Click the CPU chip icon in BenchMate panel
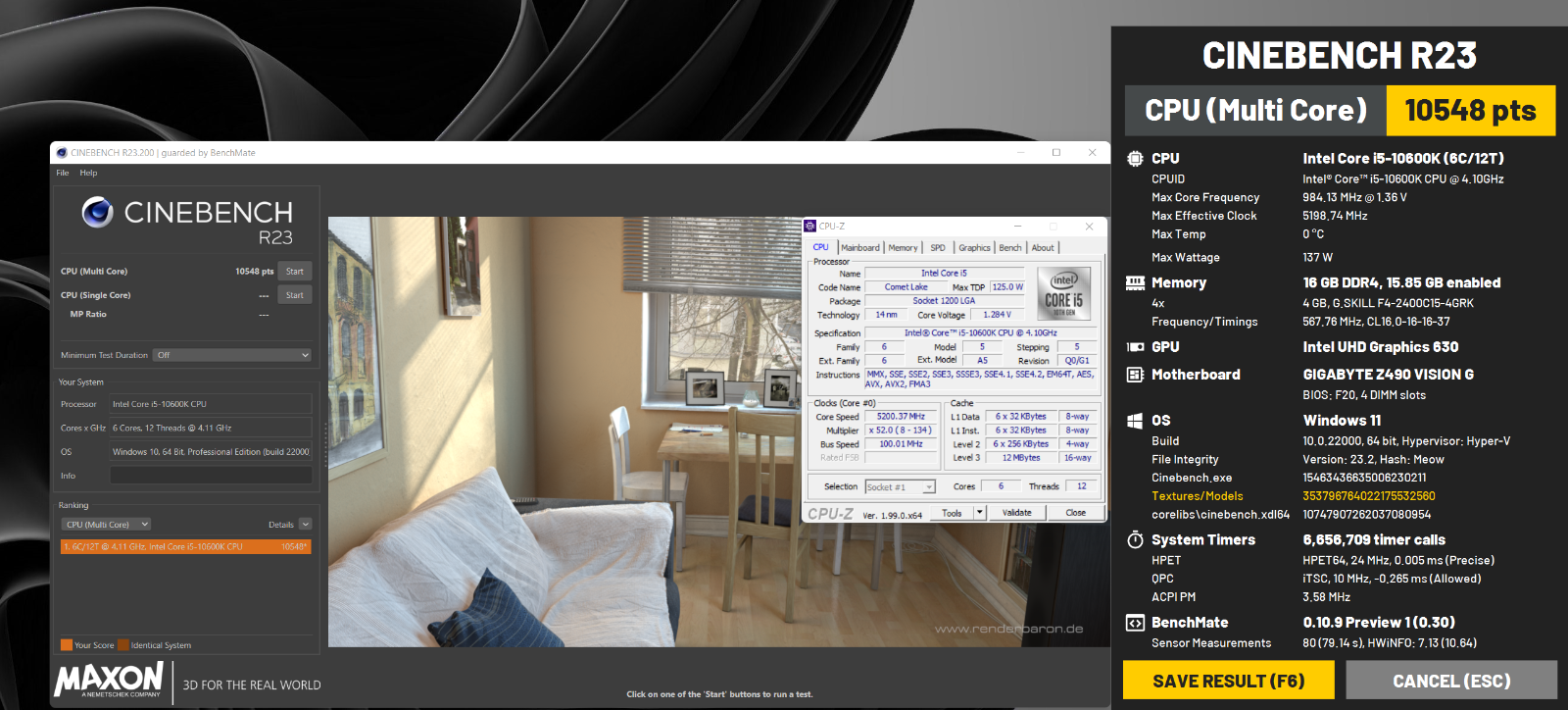The image size is (1568, 710). click(1135, 158)
